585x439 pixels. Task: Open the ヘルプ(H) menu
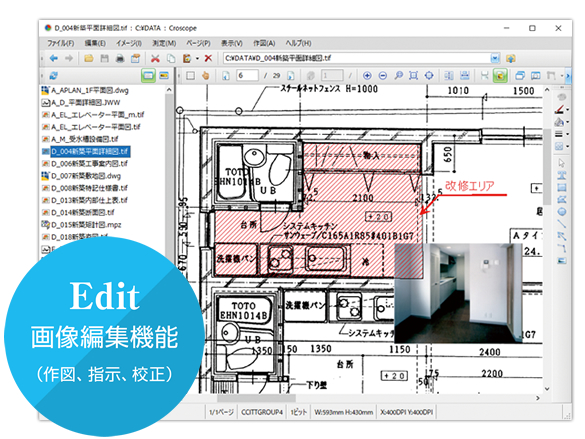point(298,43)
